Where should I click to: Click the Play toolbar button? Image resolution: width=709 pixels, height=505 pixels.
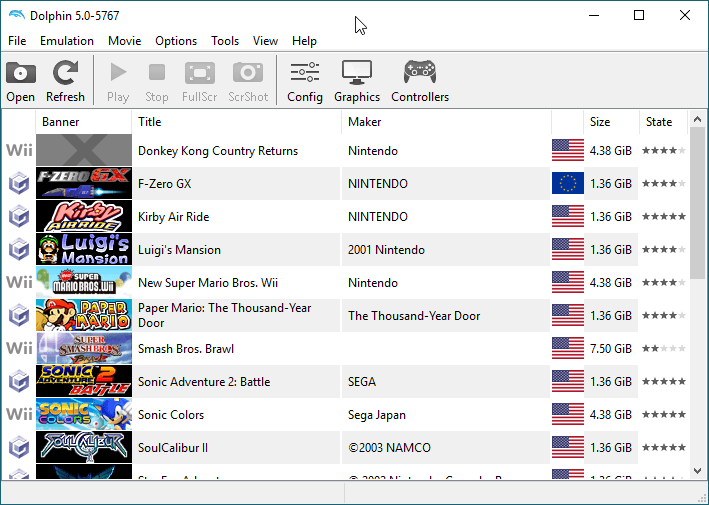point(118,81)
